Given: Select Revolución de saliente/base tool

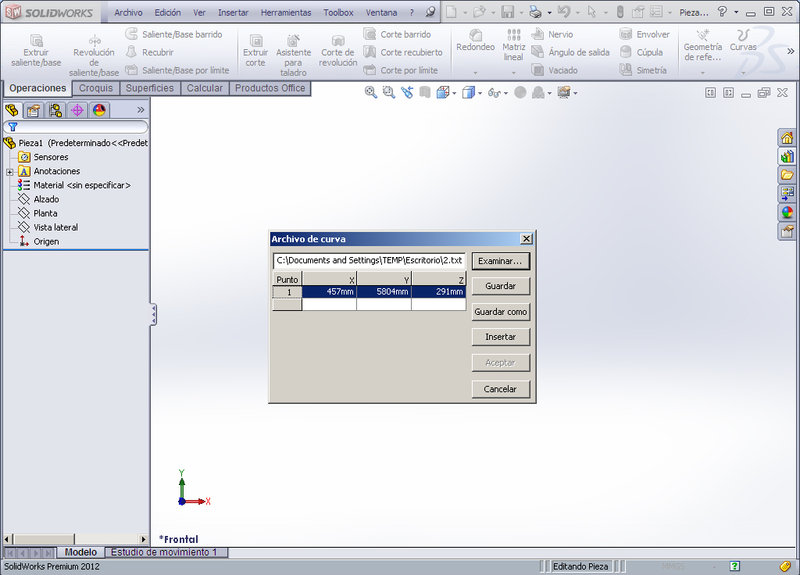Looking at the screenshot, I should click(x=94, y=55).
